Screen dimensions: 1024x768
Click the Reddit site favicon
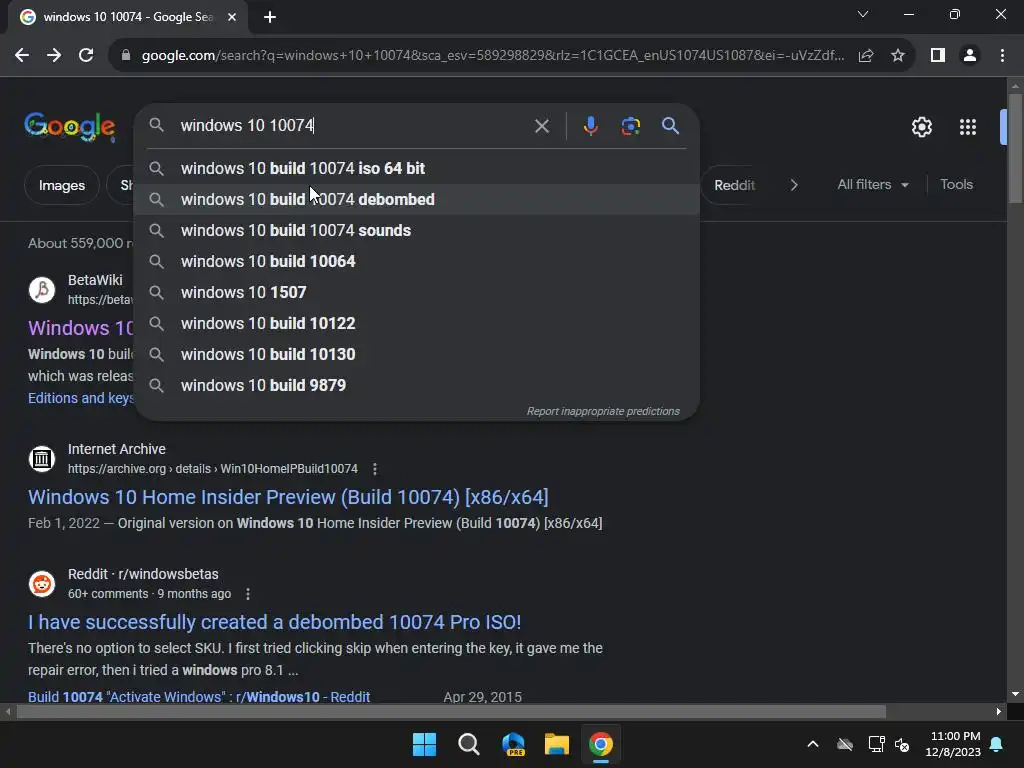[x=42, y=583]
